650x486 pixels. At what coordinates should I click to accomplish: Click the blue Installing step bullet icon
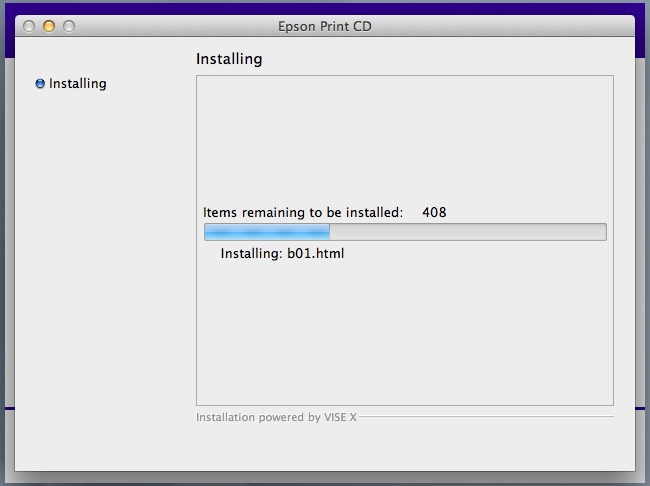coord(40,84)
